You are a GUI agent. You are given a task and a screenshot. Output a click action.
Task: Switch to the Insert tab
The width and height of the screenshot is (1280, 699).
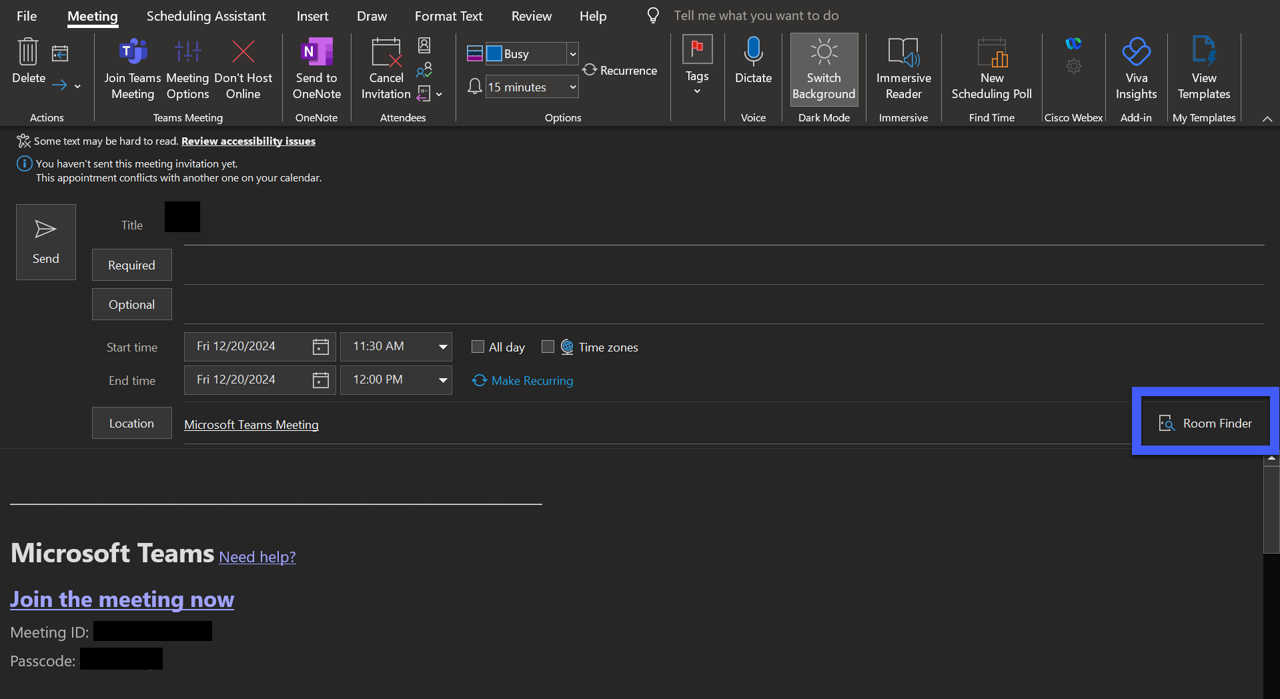pyautogui.click(x=312, y=16)
